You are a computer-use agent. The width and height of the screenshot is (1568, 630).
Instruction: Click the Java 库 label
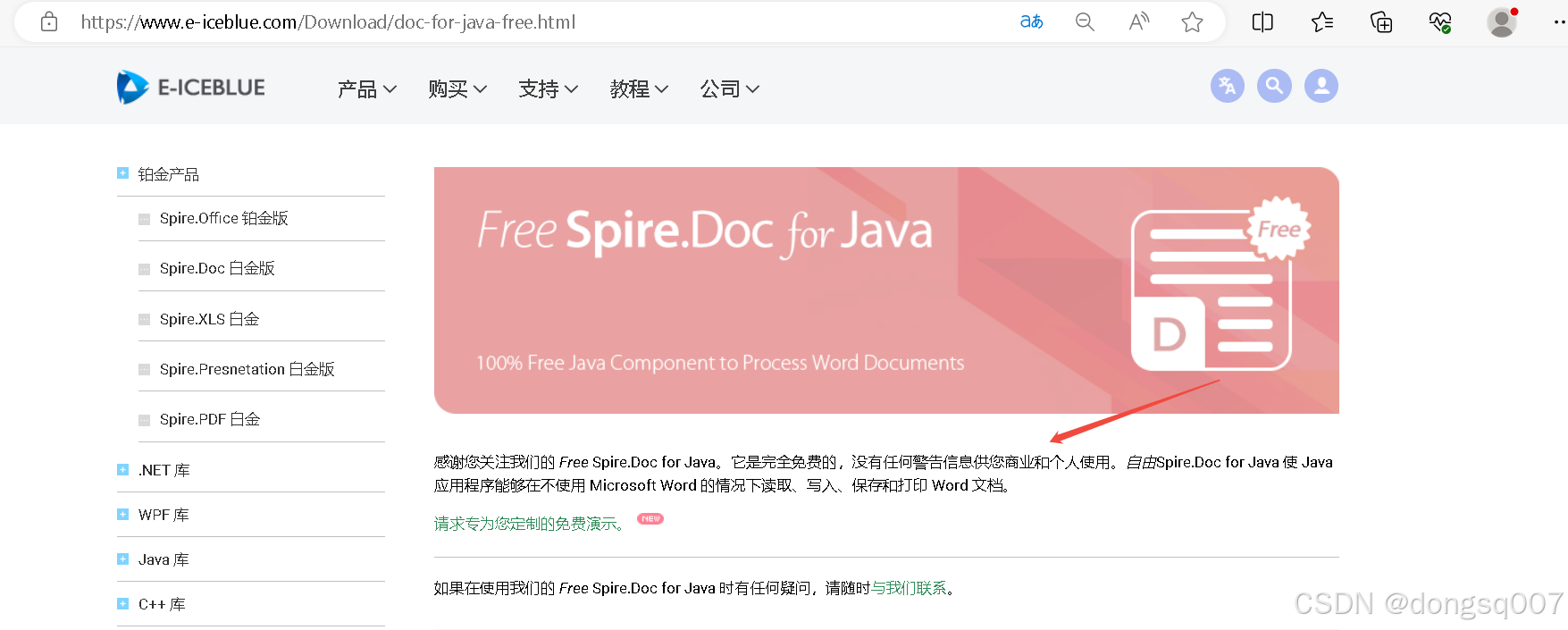coord(164,559)
